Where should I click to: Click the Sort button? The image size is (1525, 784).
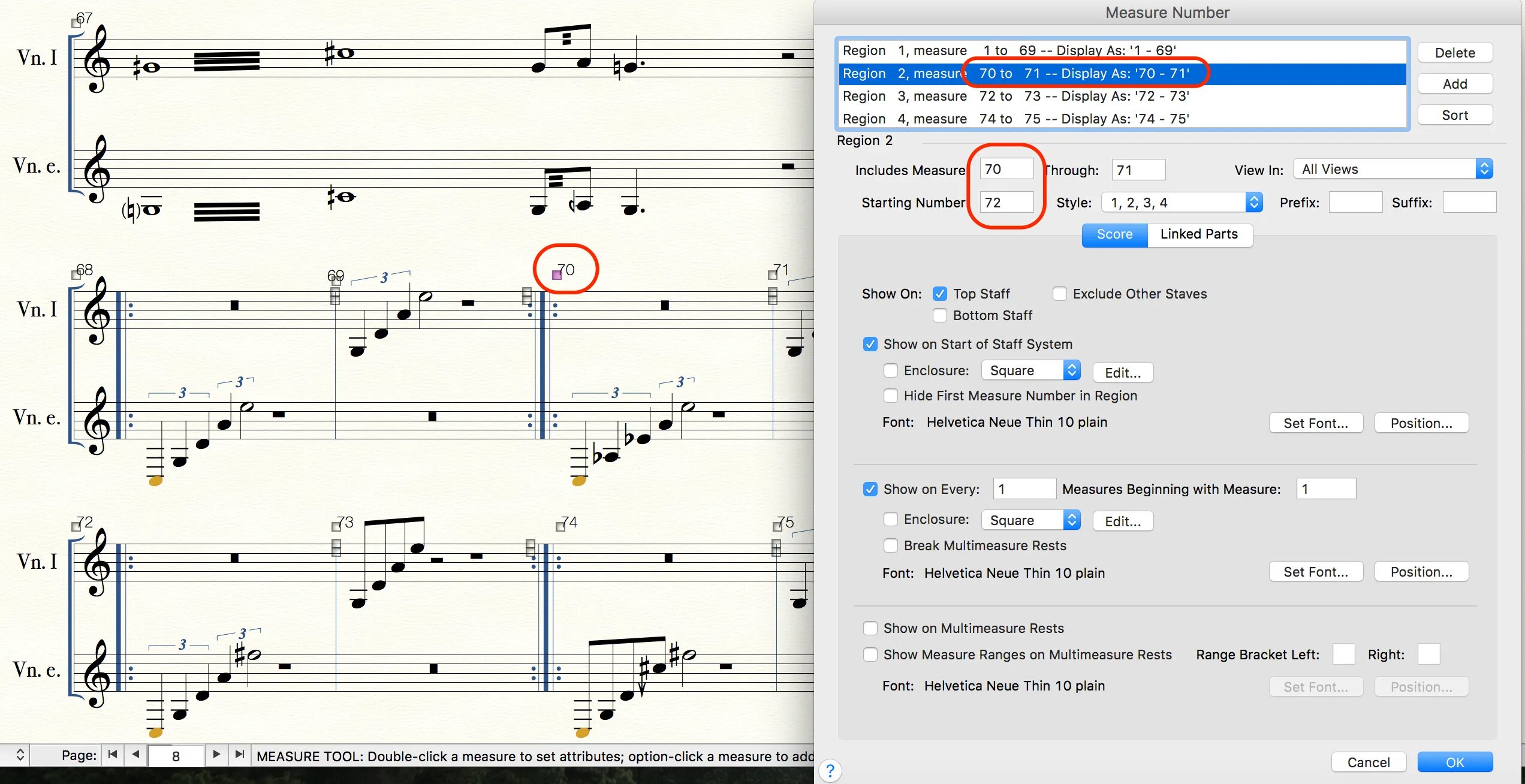pos(1454,115)
